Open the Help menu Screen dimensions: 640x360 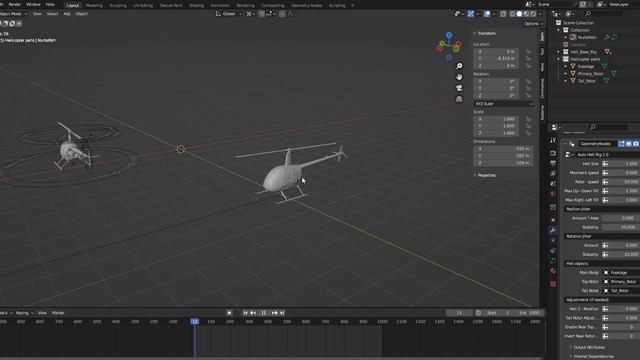pos(50,4)
